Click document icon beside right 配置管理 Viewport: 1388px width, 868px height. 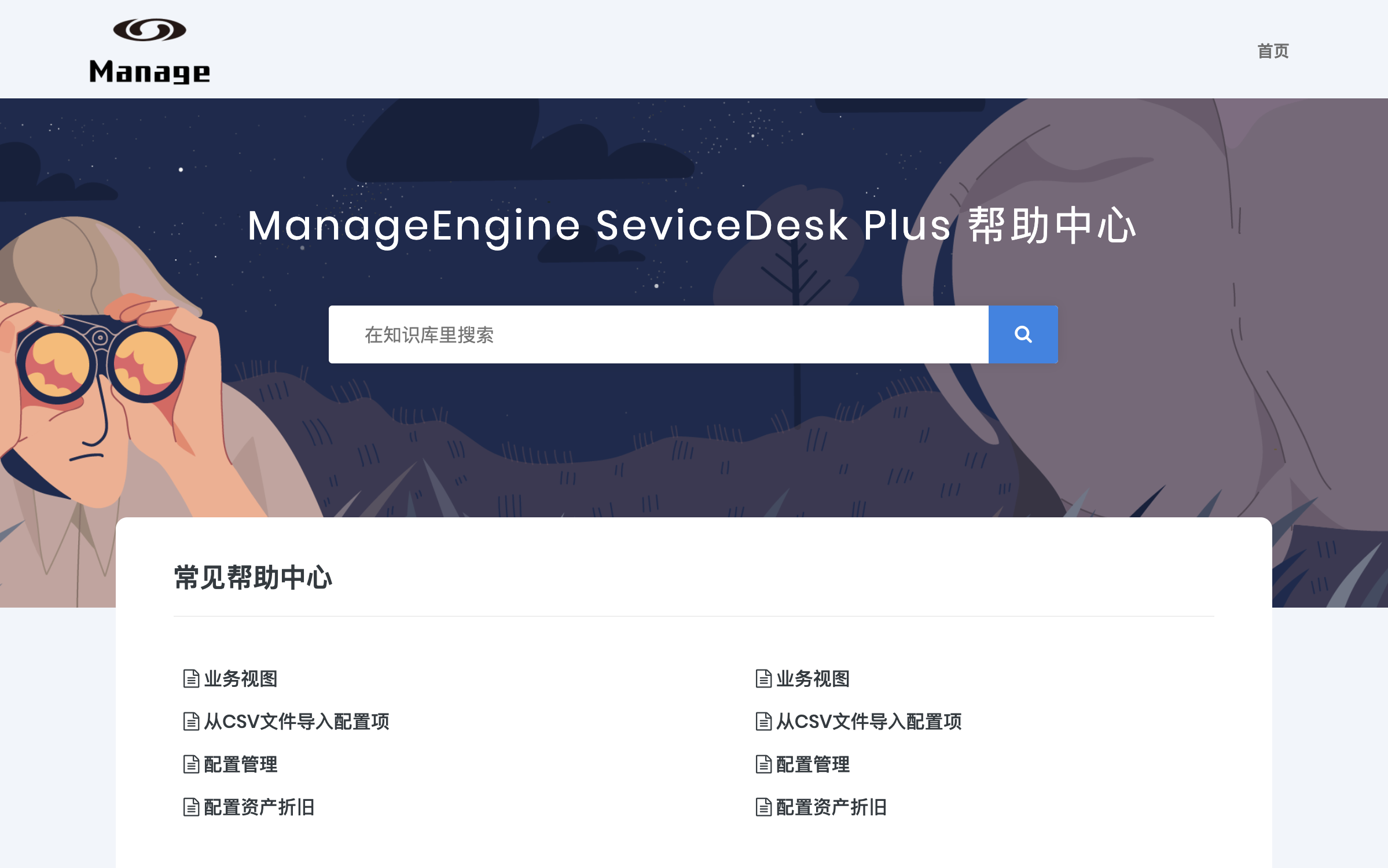click(x=763, y=764)
